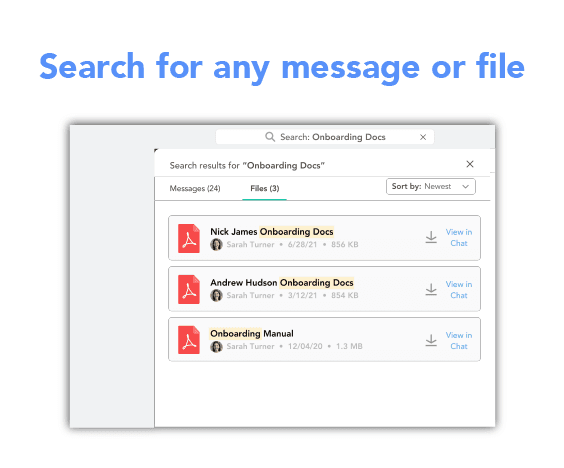This screenshot has width=564, height=468.
Task: Download the Onboarding Manual file
Action: click(x=431, y=340)
